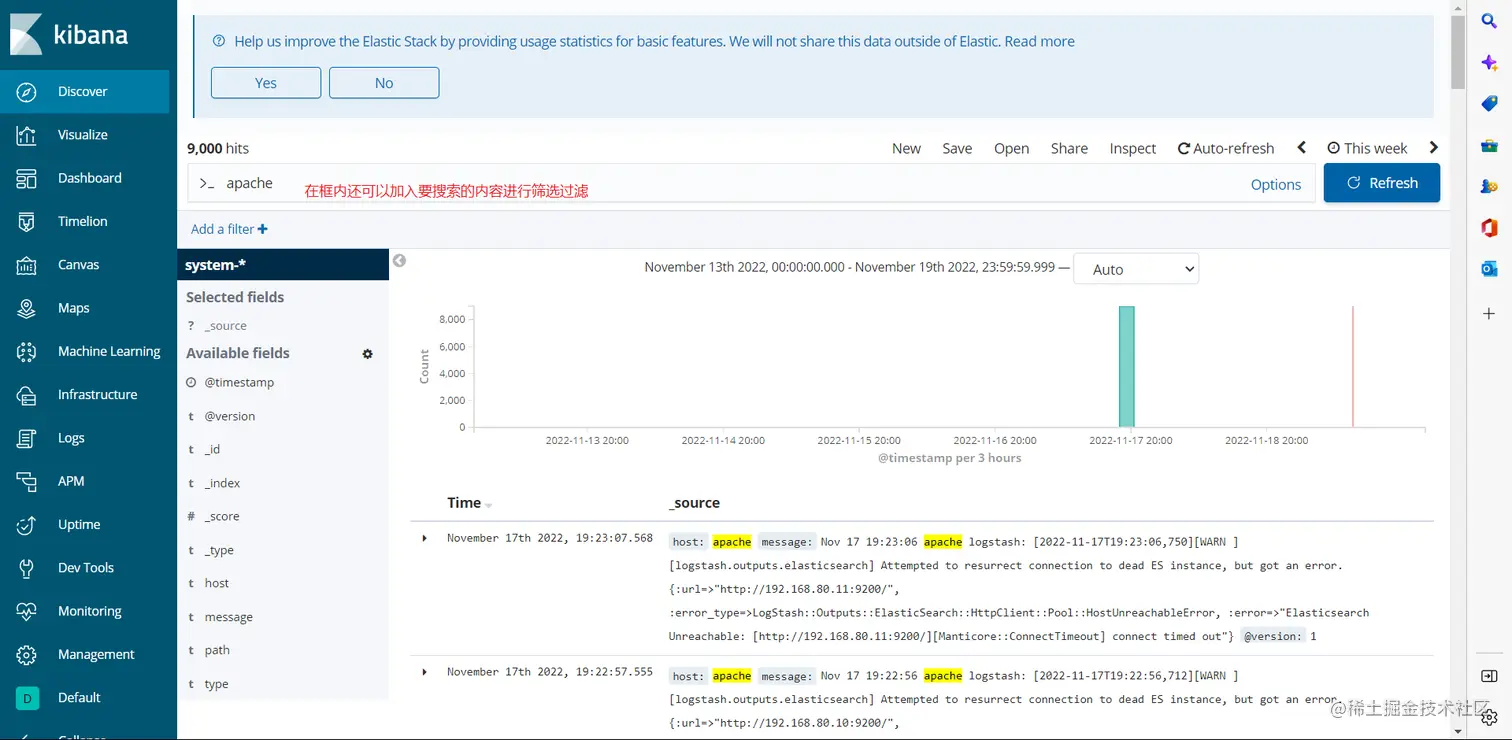The height and width of the screenshot is (740, 1512).
Task: Go to previous time range arrow
Action: coord(1302,148)
